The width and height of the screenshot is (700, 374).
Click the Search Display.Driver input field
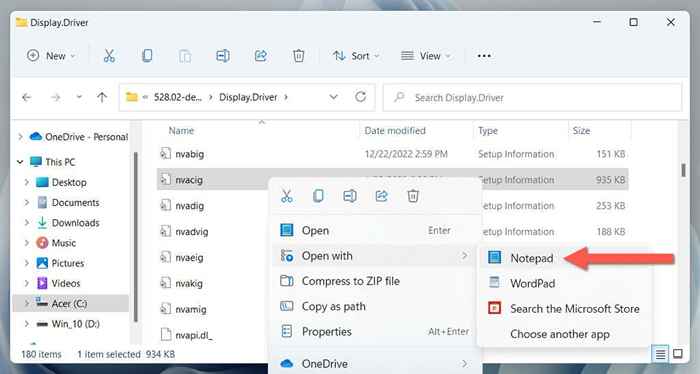(x=532, y=97)
